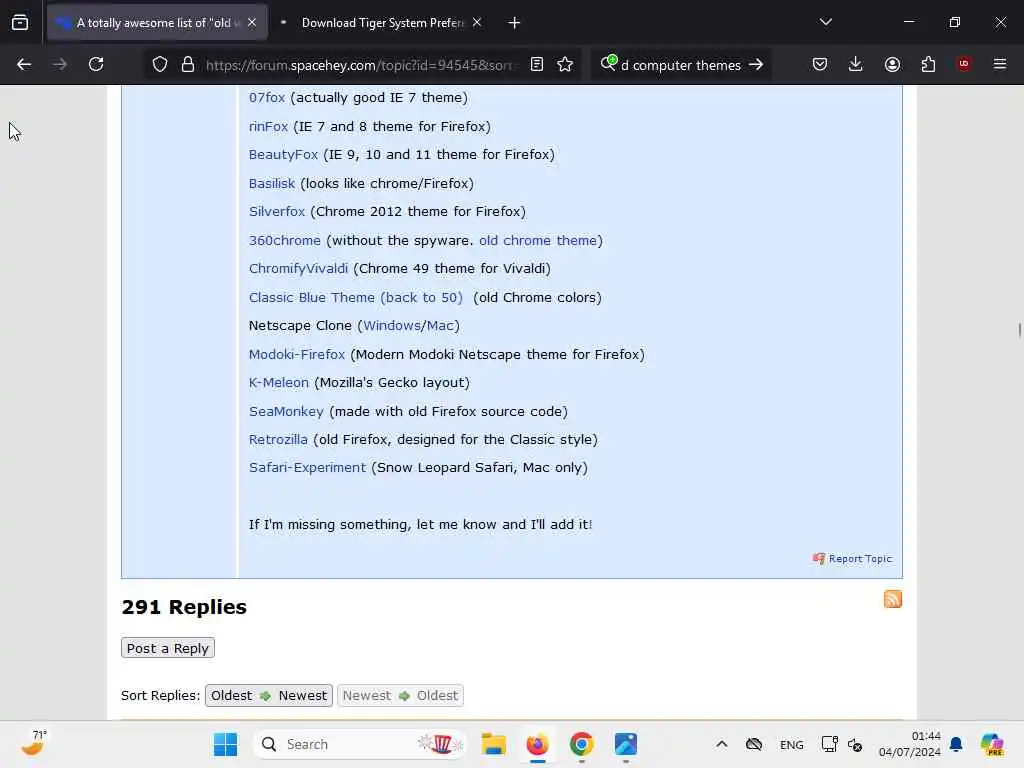The width and height of the screenshot is (1024, 768).
Task: Open the Netscape Clone Mac link
Action: [440, 325]
